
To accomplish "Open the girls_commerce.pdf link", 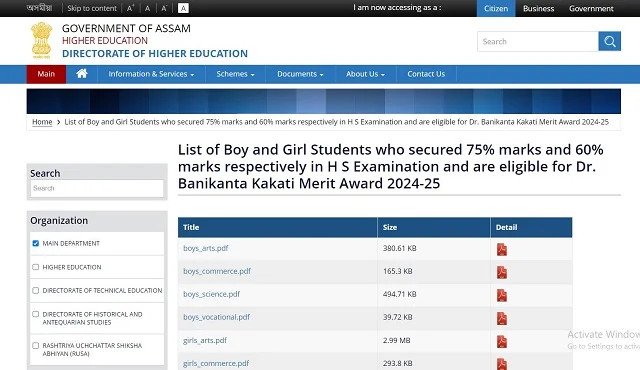I will pos(216,363).
